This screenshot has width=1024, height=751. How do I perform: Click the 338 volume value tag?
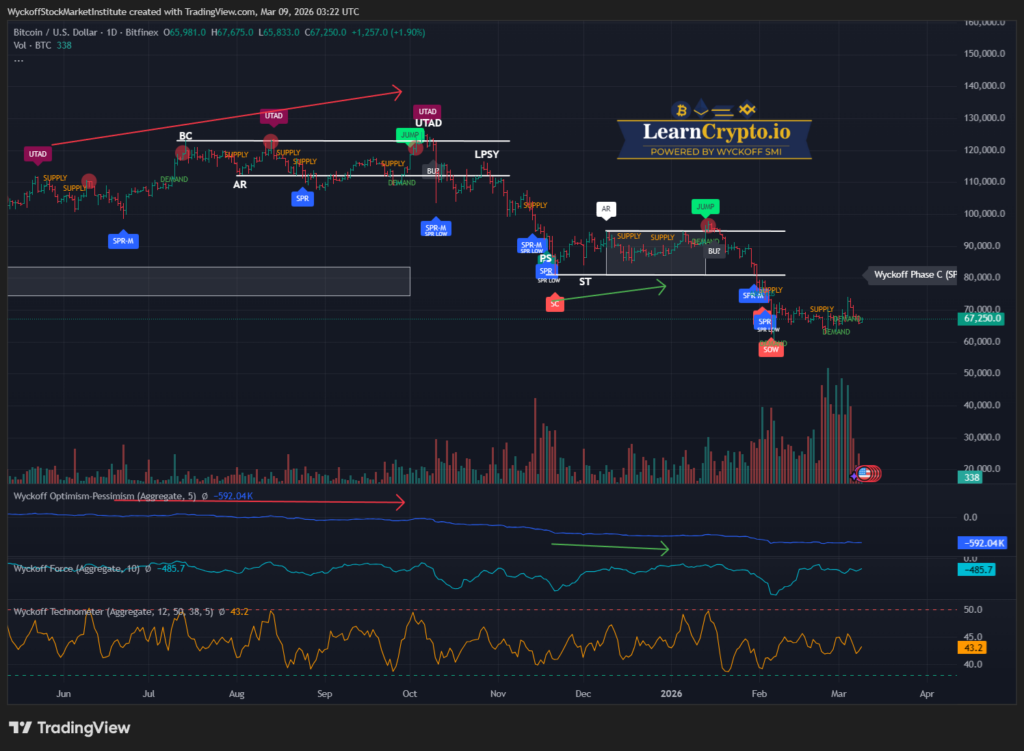[x=971, y=477]
